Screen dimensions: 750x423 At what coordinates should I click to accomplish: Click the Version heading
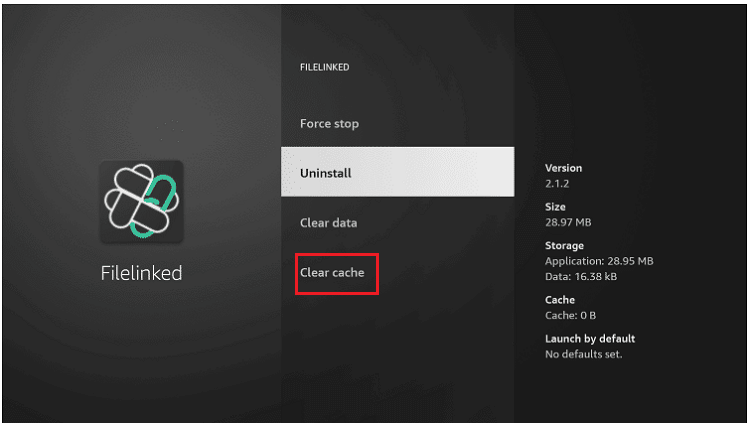coord(563,168)
